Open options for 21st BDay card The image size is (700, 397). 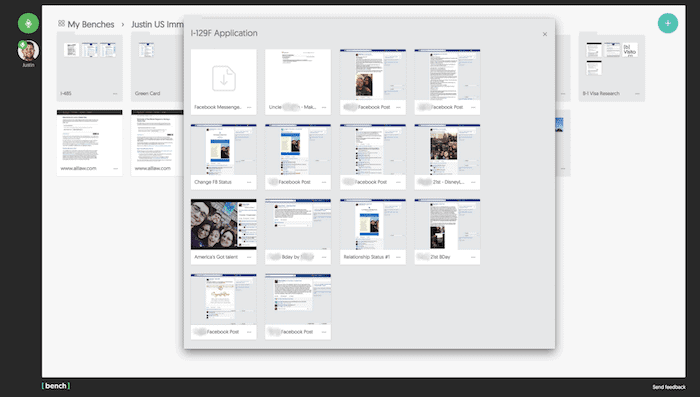(473, 257)
